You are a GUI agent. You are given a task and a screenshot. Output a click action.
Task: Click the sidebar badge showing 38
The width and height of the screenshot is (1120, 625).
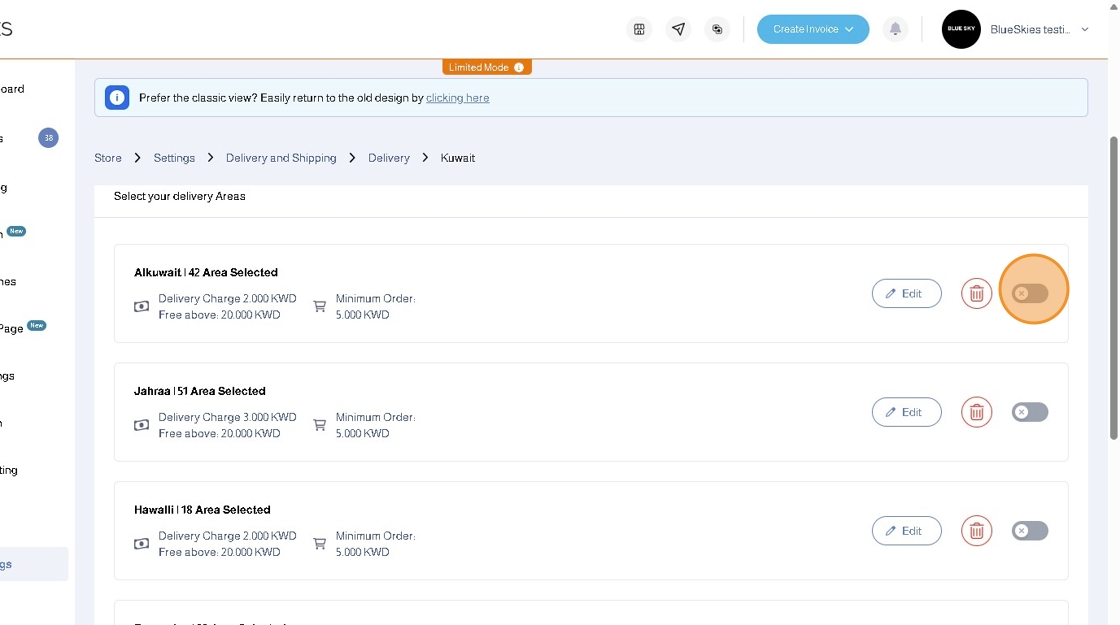tap(49, 138)
